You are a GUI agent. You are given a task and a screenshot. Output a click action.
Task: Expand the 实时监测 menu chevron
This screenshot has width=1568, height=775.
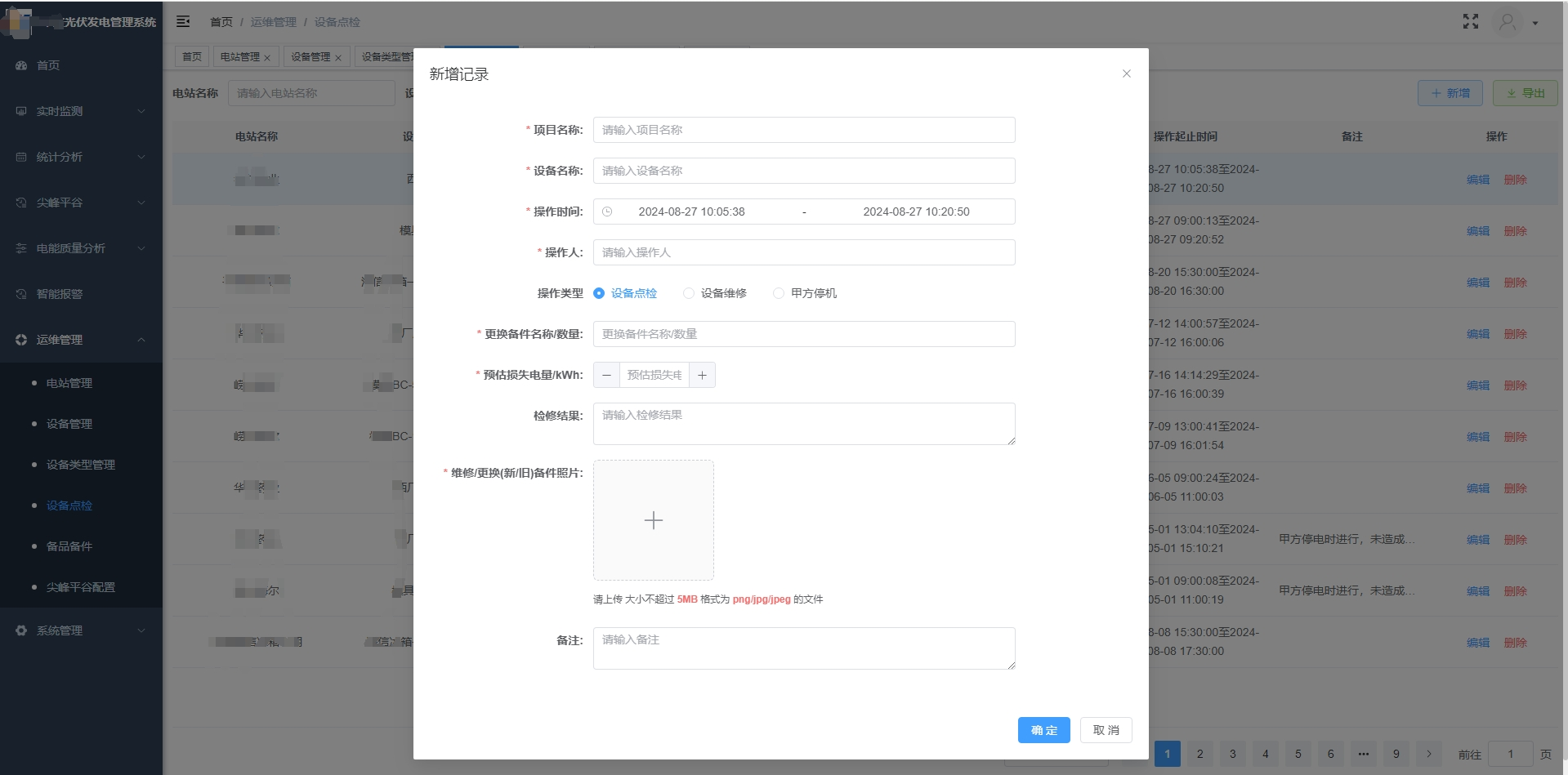141,111
